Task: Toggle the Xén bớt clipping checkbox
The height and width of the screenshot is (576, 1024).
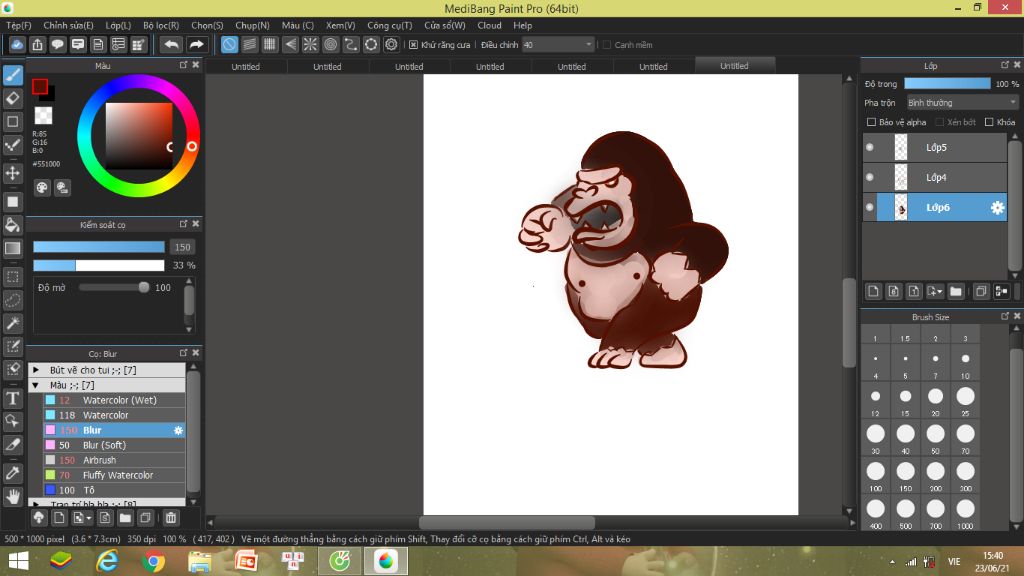Action: 940,122
